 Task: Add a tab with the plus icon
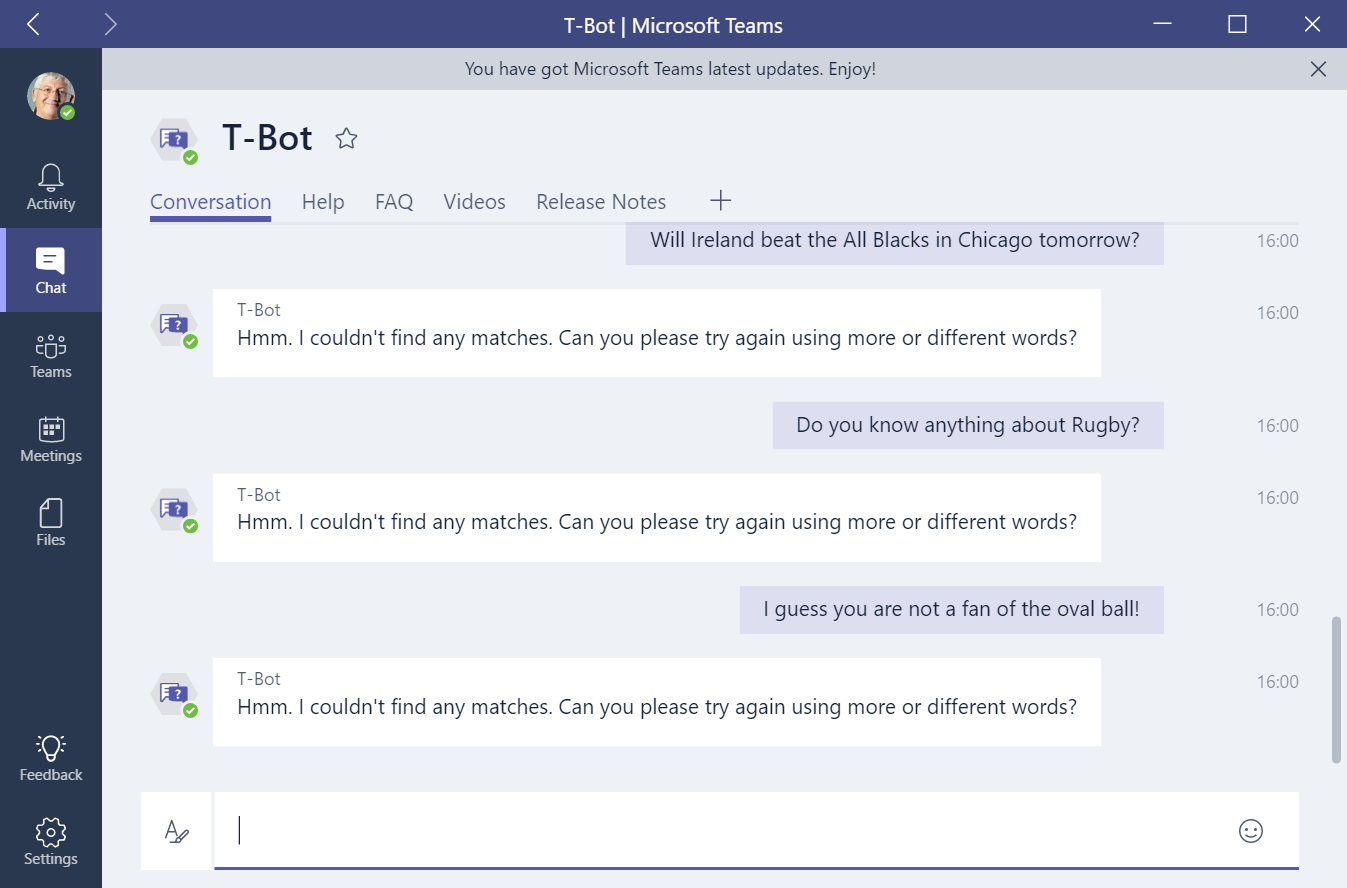[720, 201]
